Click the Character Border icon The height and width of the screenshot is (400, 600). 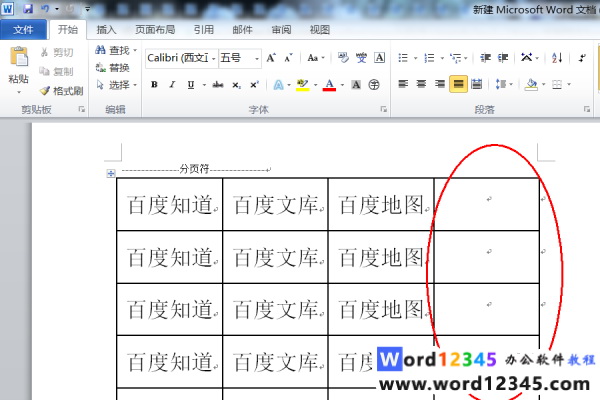coord(379,58)
